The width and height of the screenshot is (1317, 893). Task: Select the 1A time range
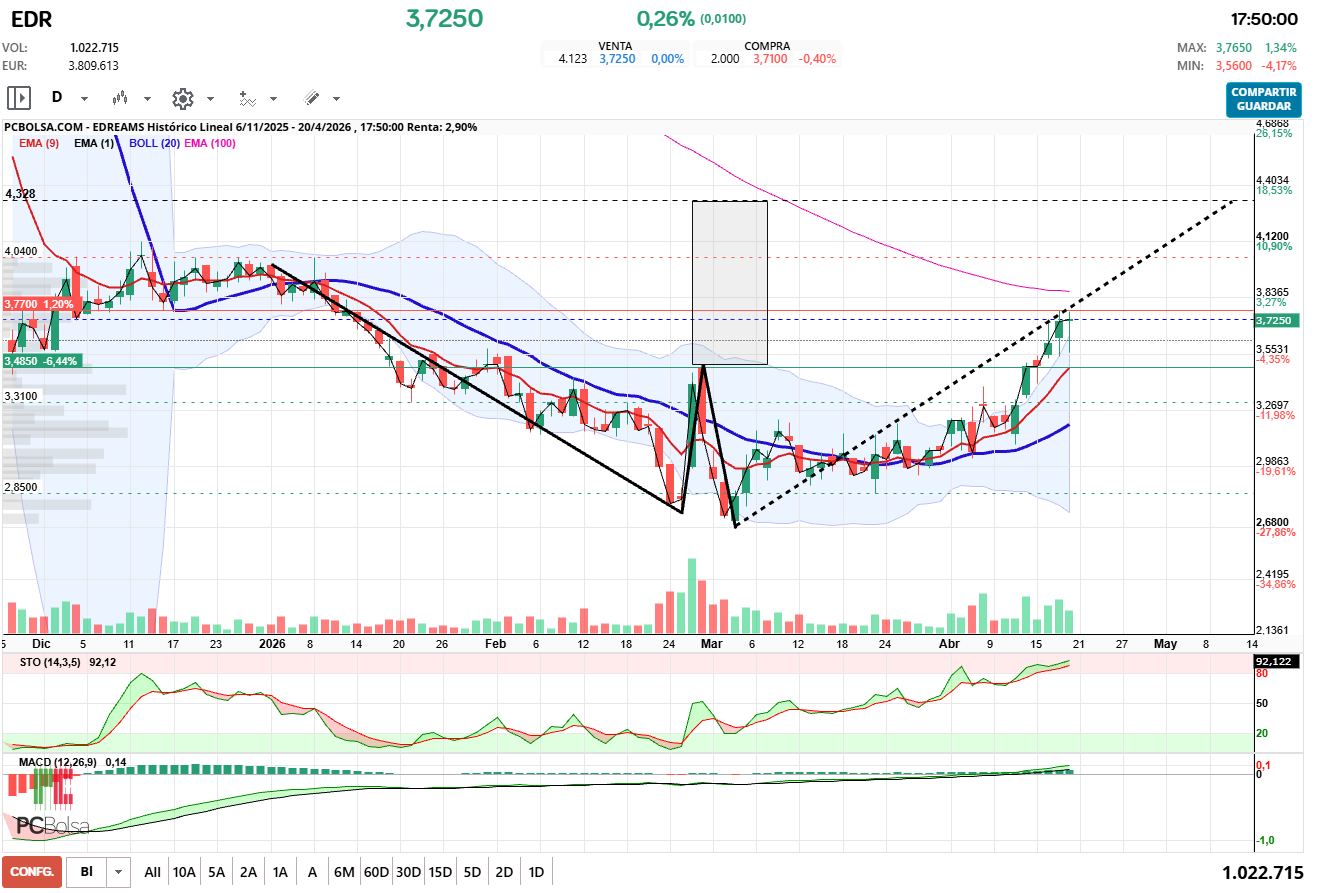tap(280, 872)
